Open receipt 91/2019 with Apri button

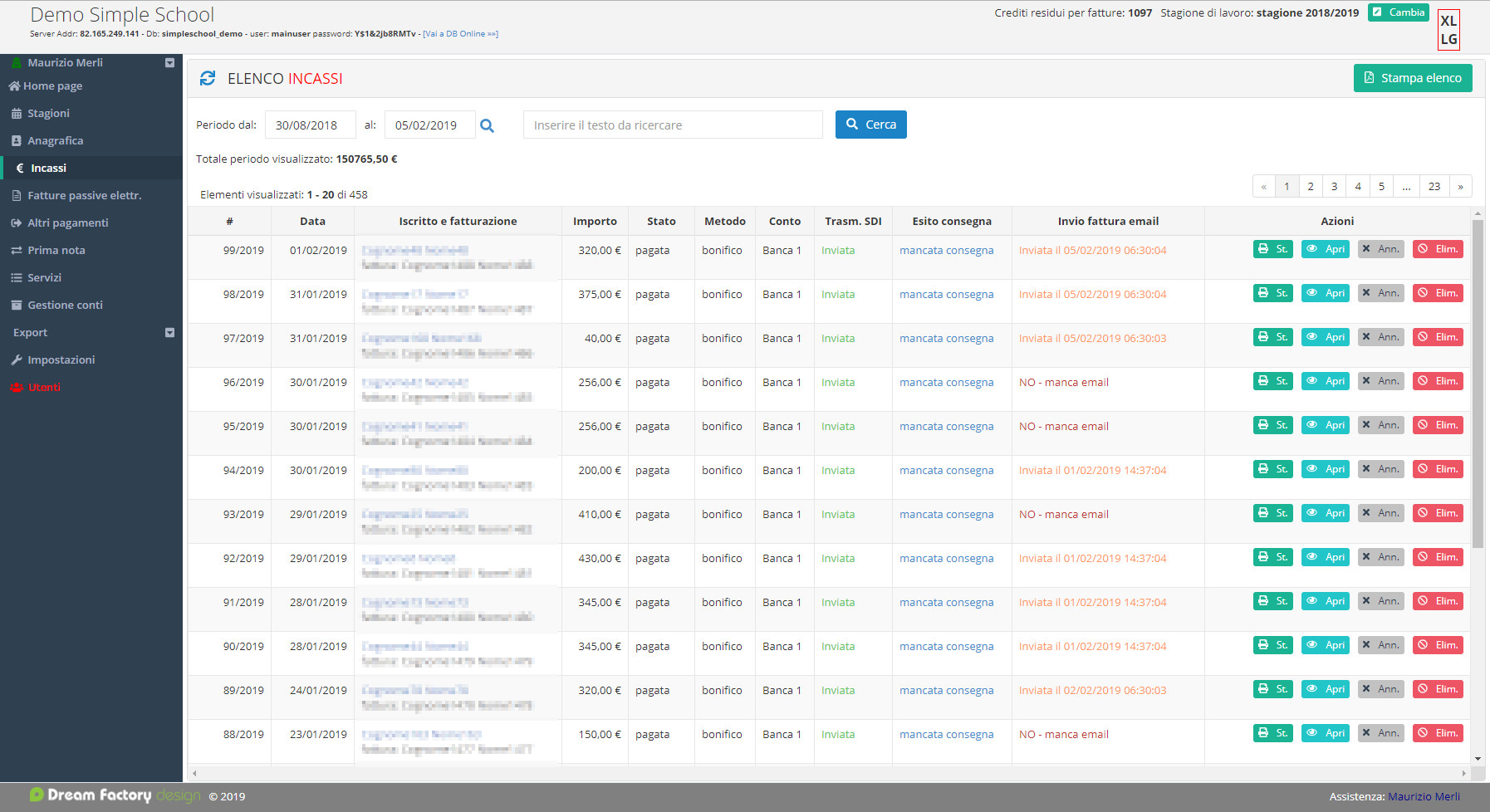(x=1325, y=601)
